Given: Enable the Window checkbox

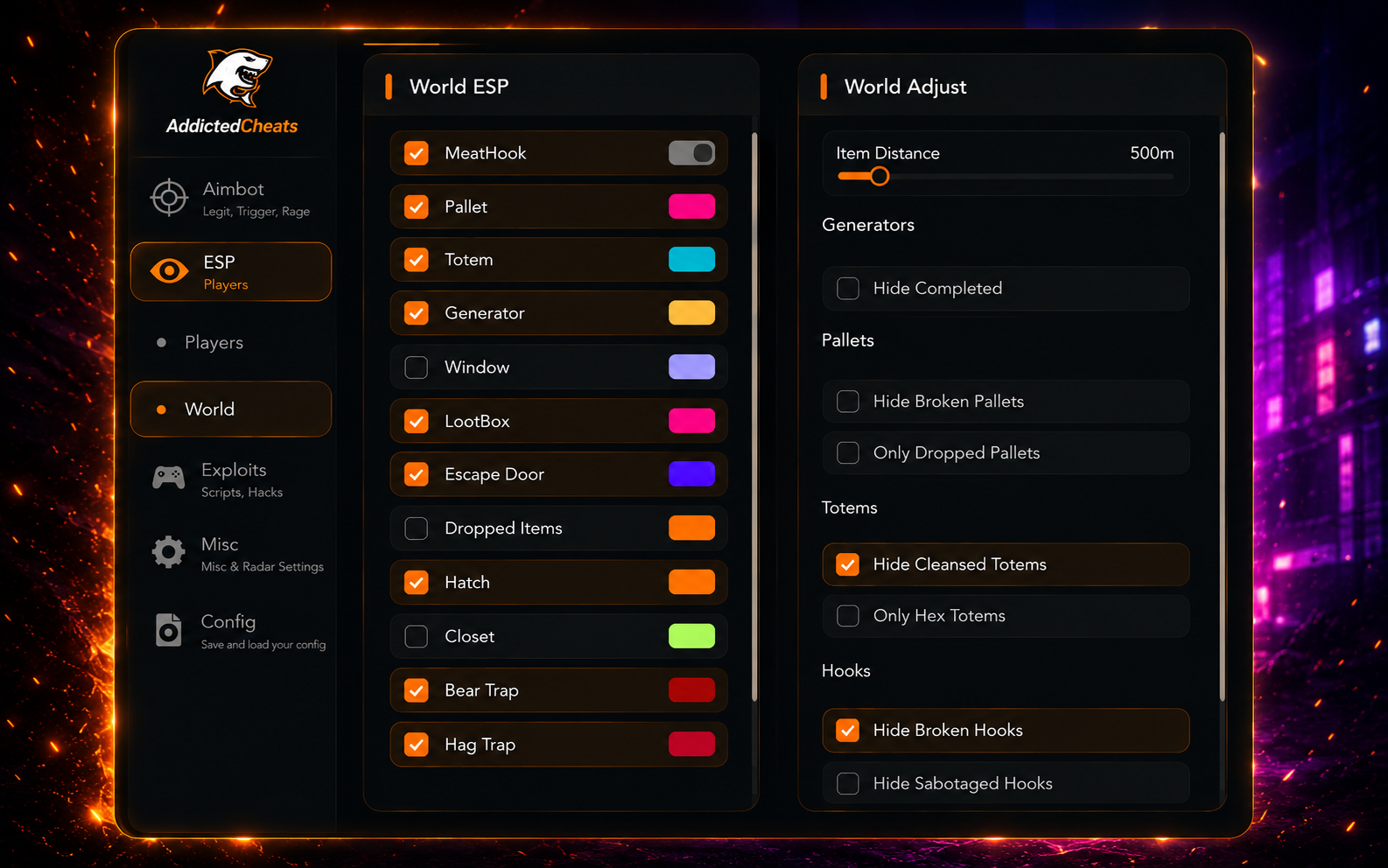Looking at the screenshot, I should click(x=417, y=367).
